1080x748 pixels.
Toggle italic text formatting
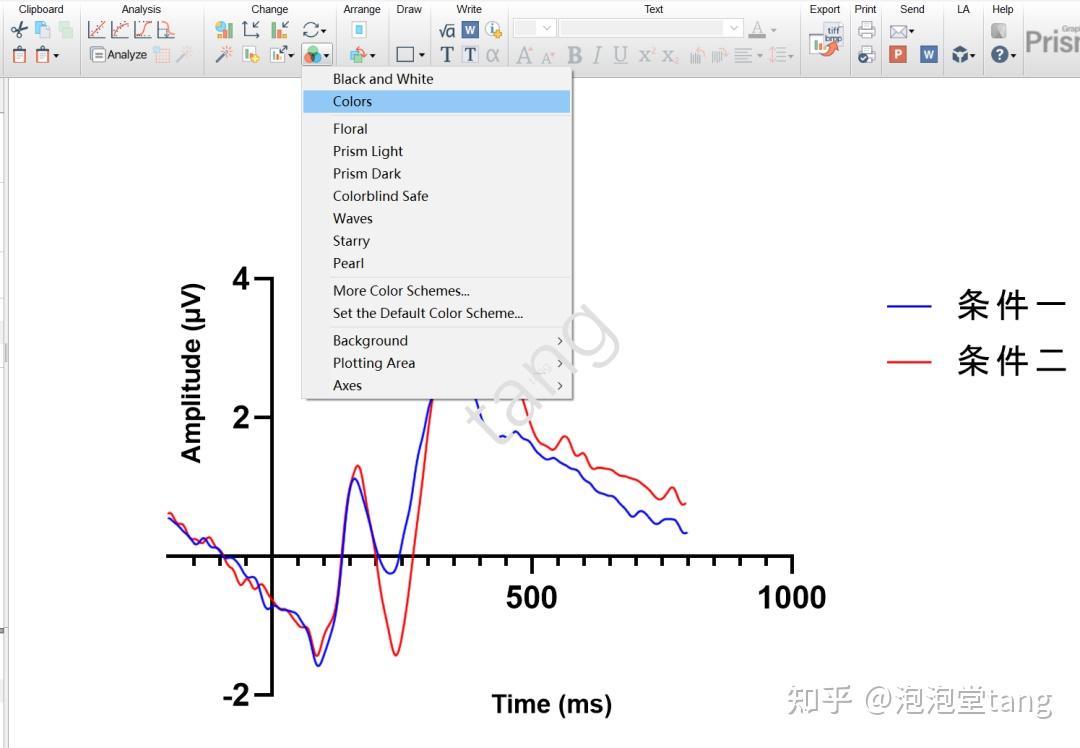pos(595,56)
